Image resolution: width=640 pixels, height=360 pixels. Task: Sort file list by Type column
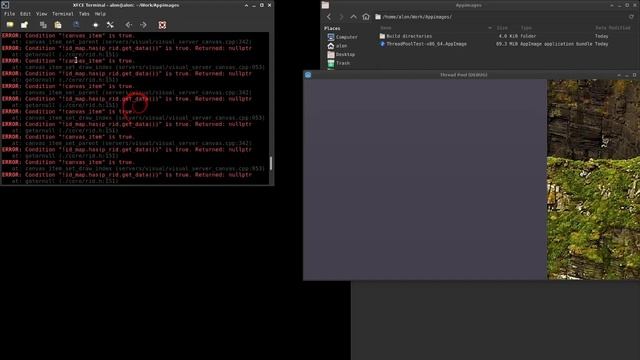coord(526,28)
